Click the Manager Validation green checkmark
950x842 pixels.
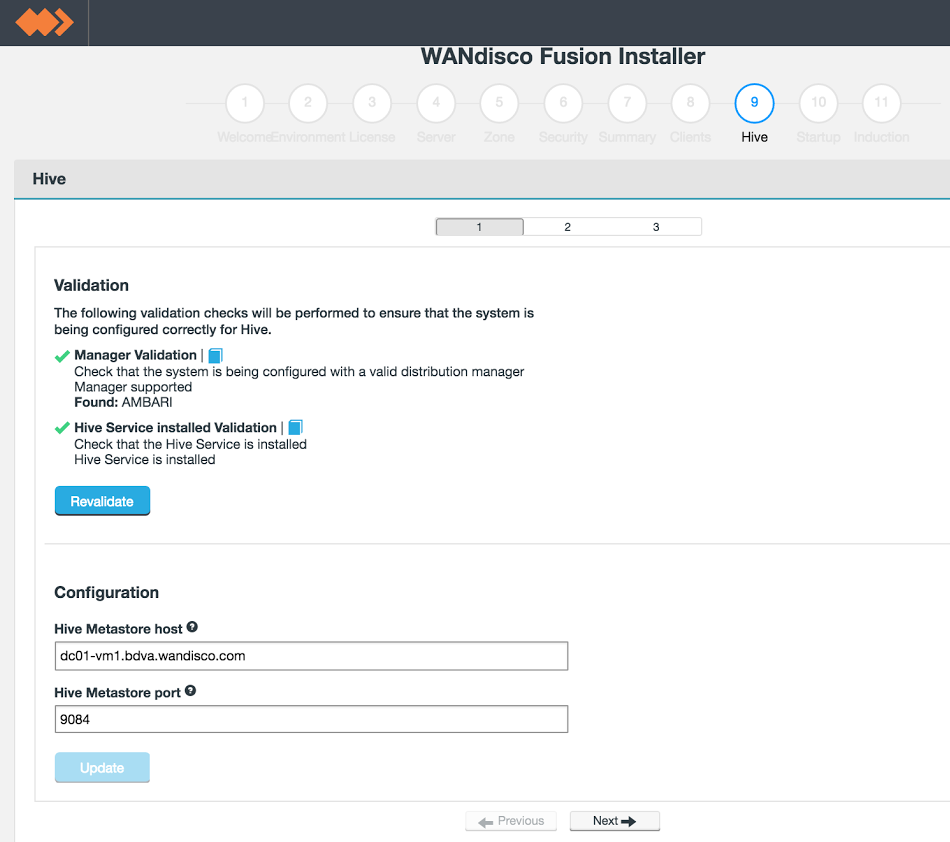62,356
